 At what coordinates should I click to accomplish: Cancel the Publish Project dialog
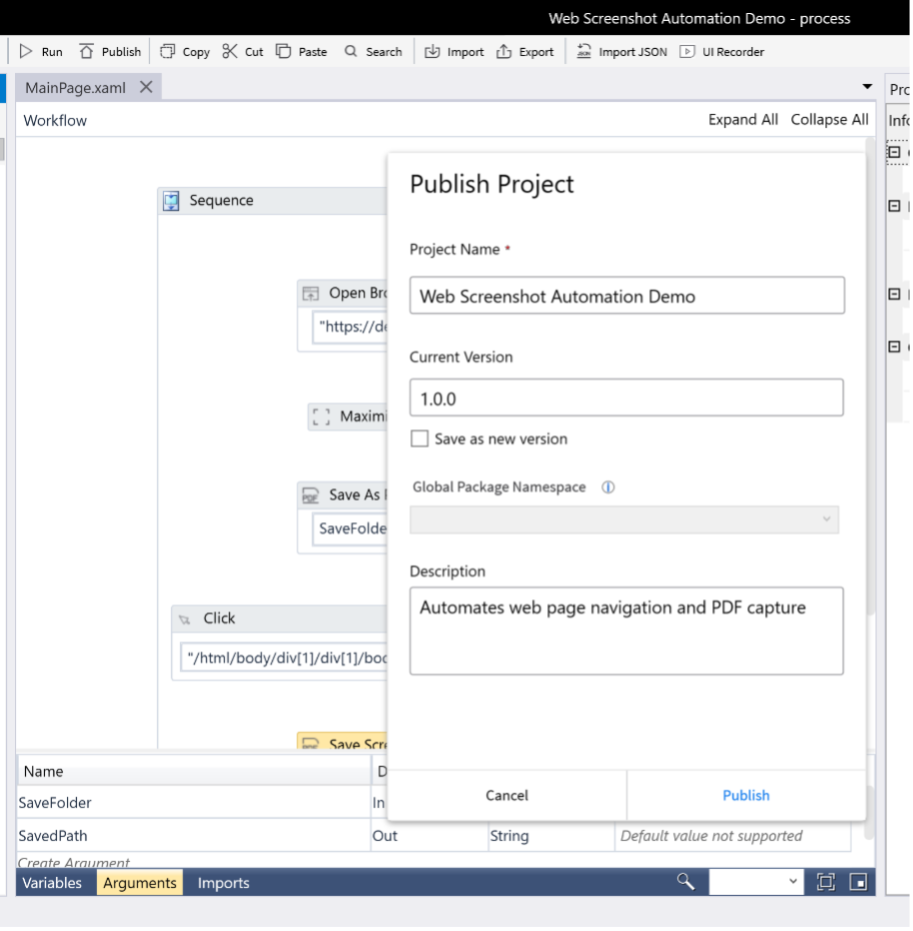click(x=507, y=795)
